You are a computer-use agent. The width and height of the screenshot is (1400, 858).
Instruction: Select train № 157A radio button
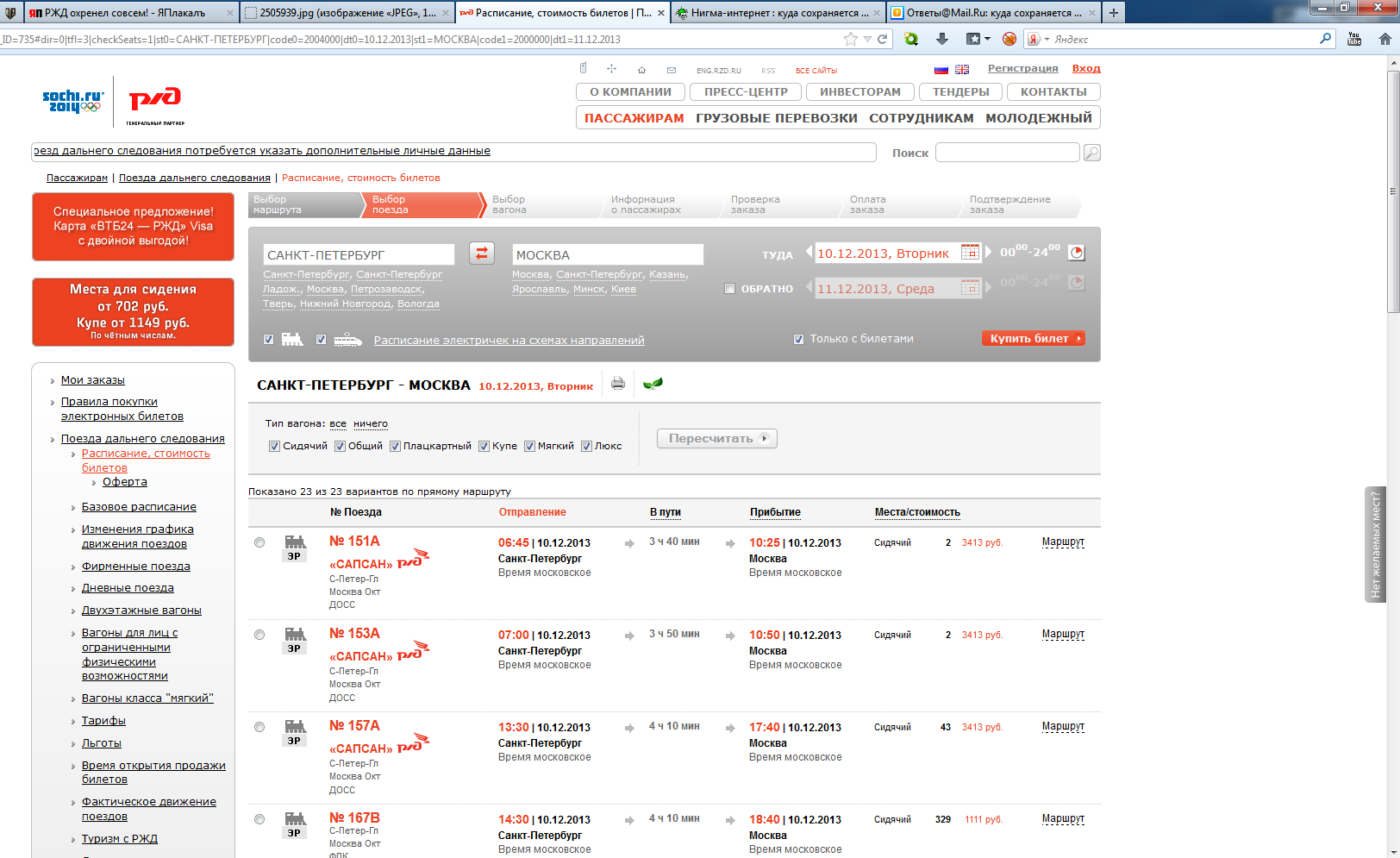pyautogui.click(x=259, y=727)
